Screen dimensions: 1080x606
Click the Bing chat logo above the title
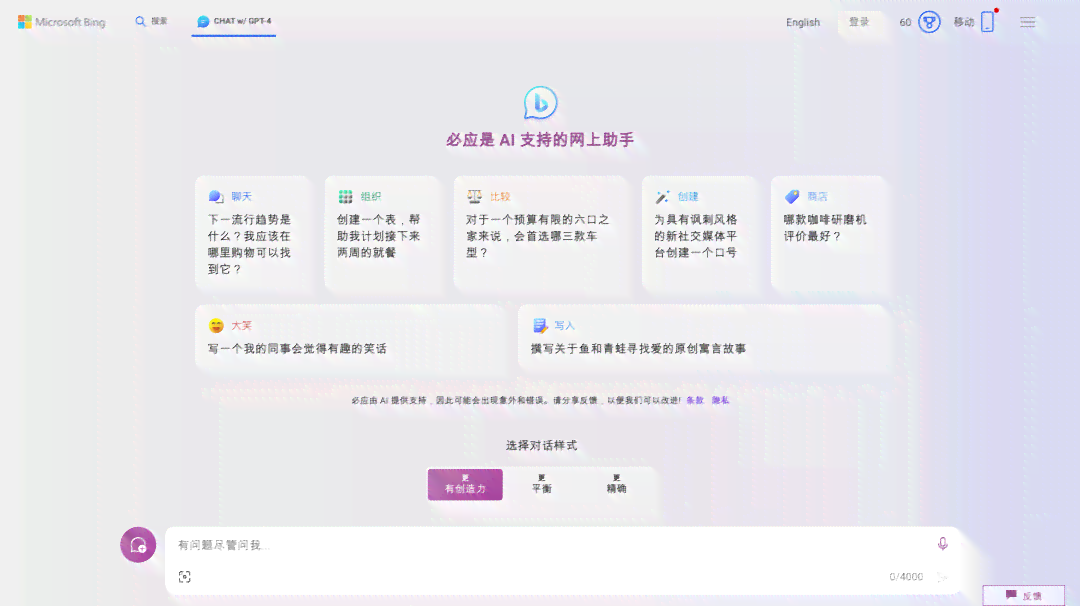[540, 103]
